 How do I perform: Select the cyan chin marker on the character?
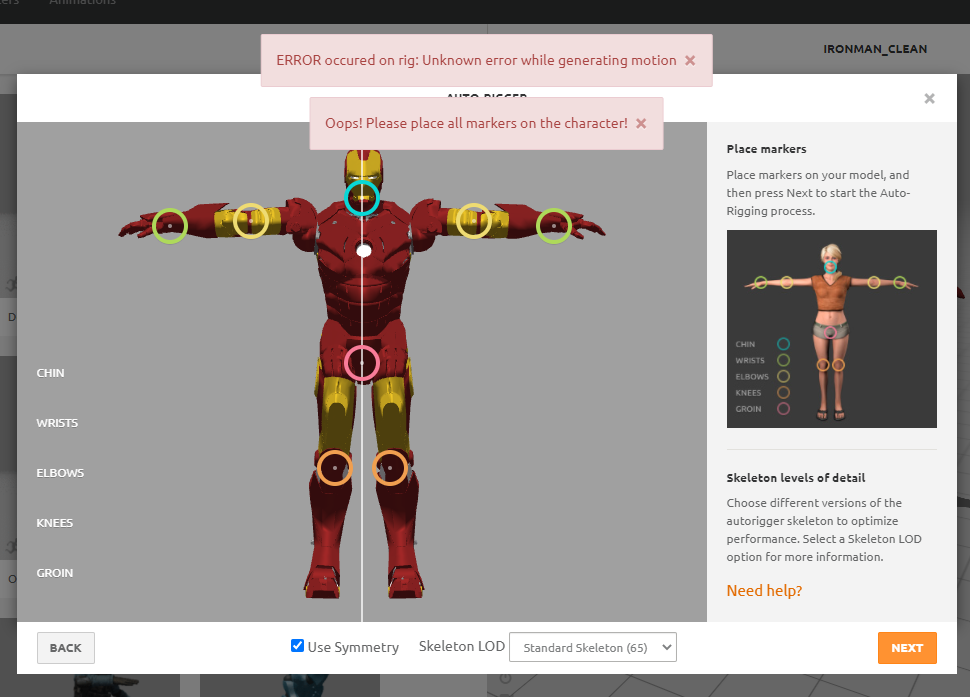(362, 198)
